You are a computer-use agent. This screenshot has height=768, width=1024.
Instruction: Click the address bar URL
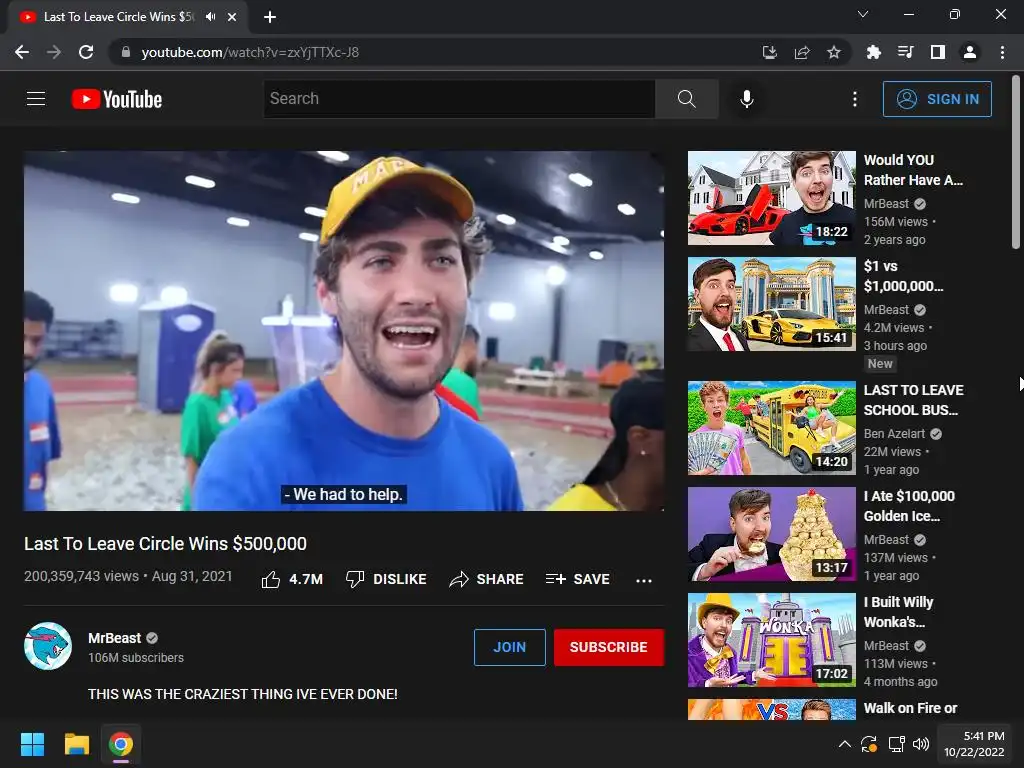click(x=250, y=52)
